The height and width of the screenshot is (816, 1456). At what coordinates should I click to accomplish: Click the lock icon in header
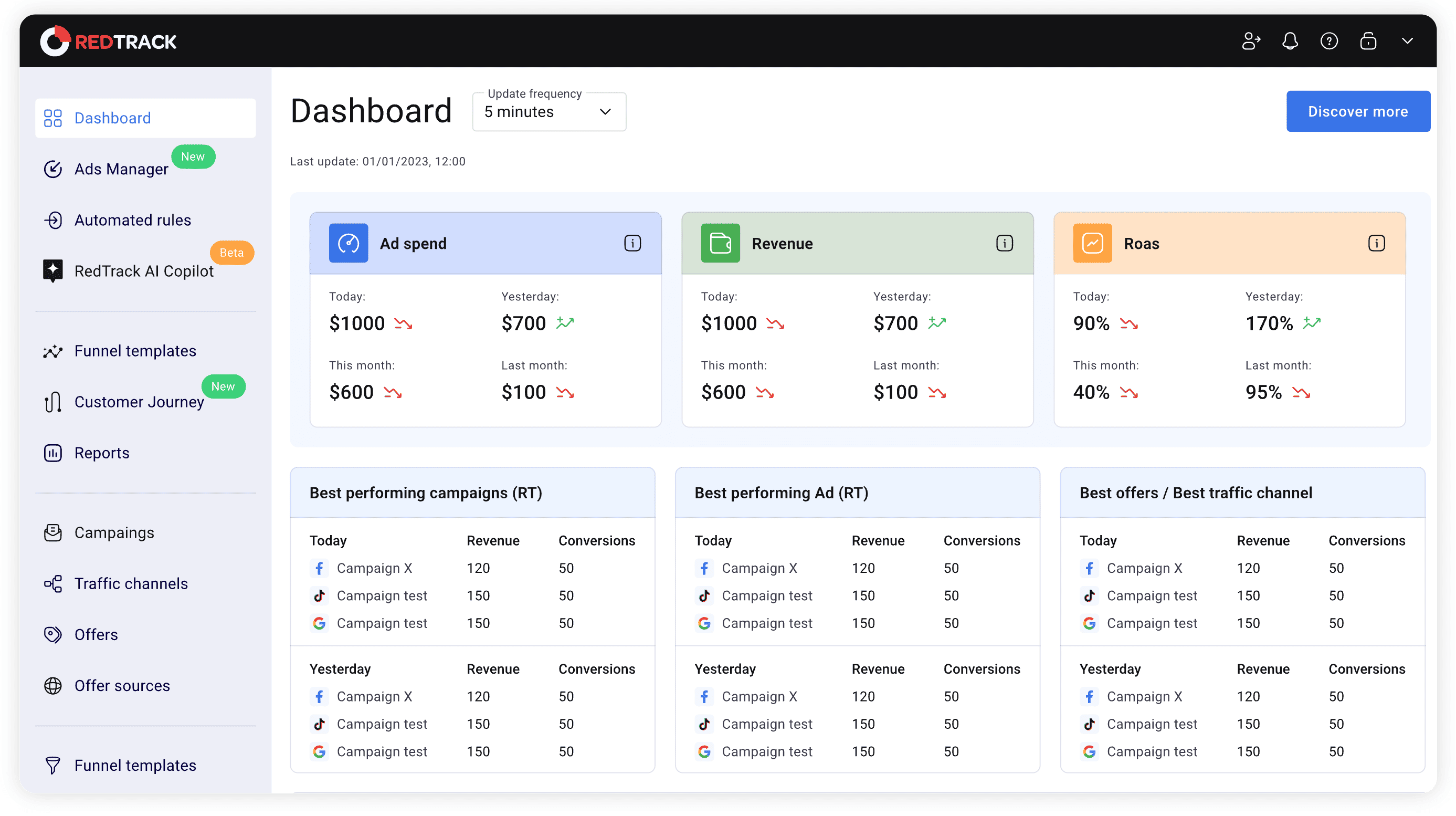click(x=1368, y=41)
